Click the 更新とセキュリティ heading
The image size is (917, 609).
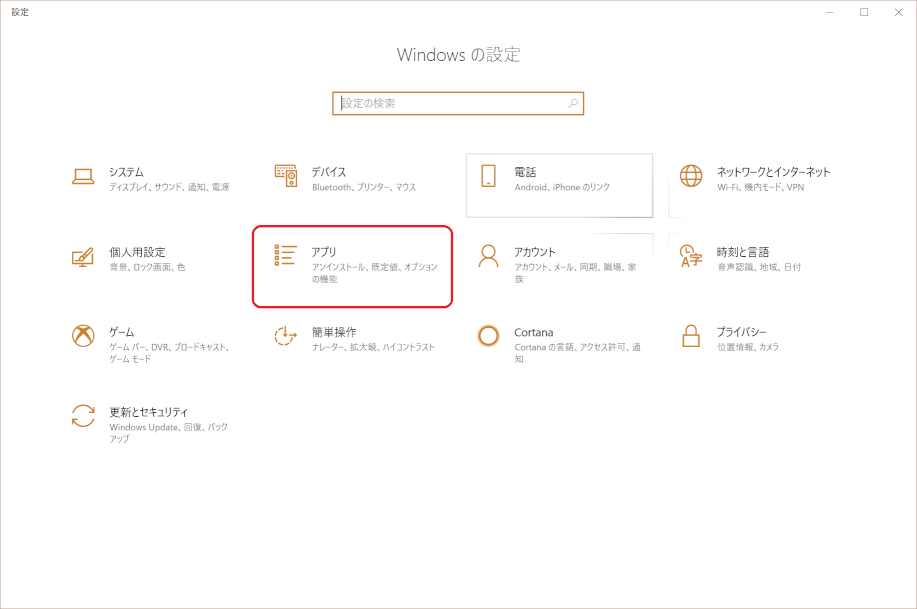pyautogui.click(x=149, y=412)
